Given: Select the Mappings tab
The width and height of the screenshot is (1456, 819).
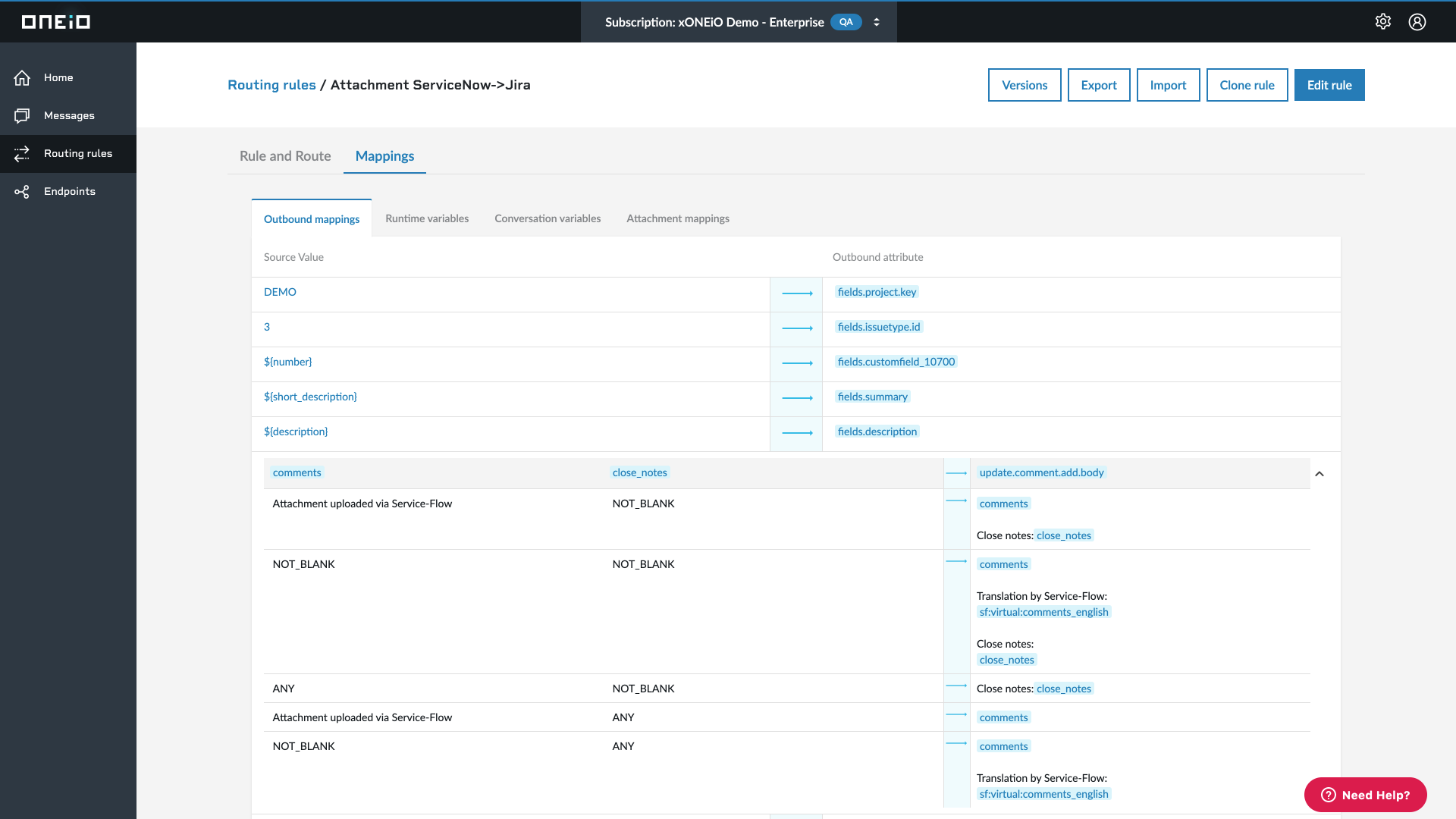Looking at the screenshot, I should [384, 155].
